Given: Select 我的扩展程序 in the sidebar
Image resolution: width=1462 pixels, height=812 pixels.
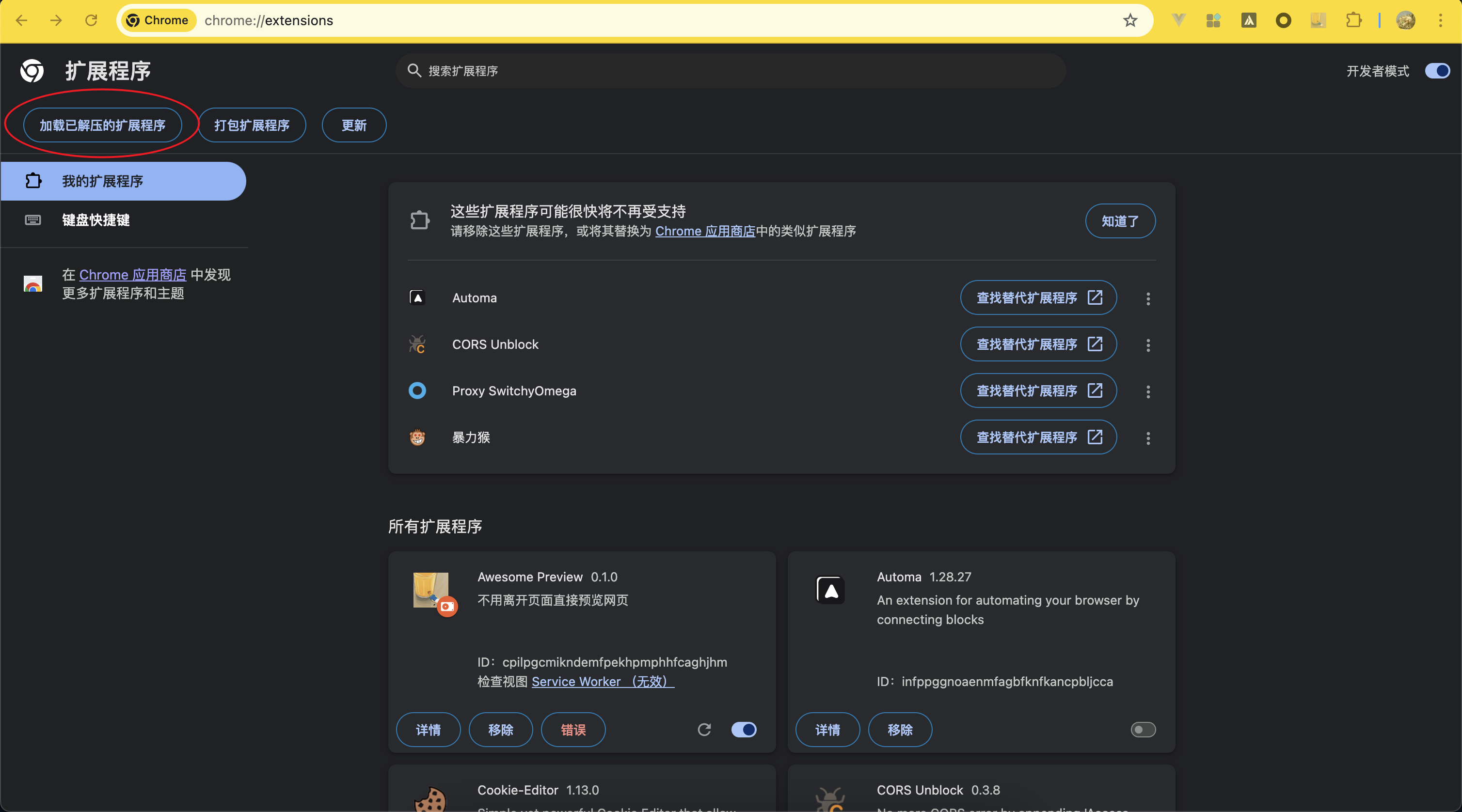Looking at the screenshot, I should click(102, 181).
